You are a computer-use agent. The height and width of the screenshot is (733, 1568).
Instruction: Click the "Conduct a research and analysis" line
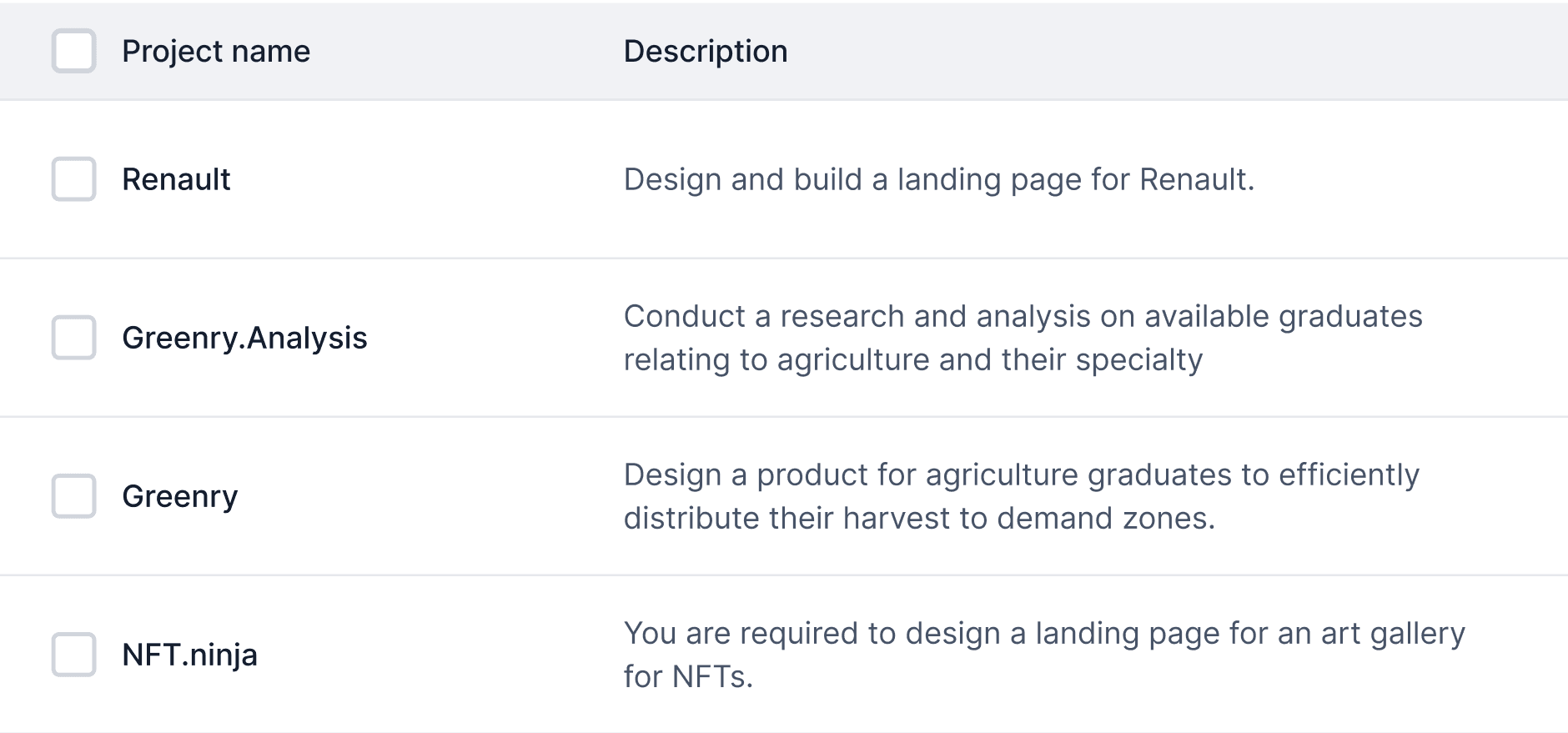(857, 316)
